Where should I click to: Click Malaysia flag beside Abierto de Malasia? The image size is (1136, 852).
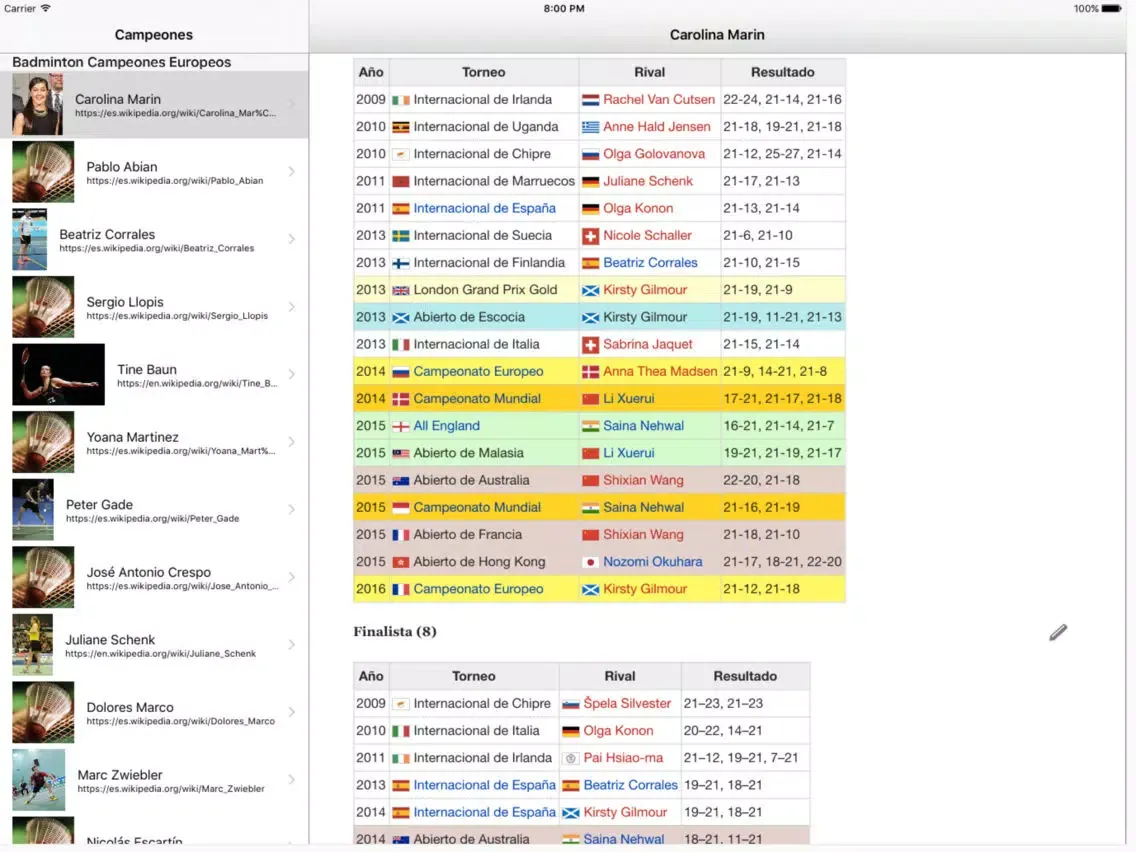tap(401, 454)
